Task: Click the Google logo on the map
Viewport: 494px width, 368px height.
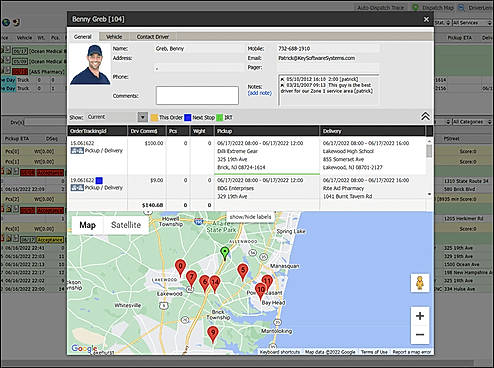Action: [84, 349]
